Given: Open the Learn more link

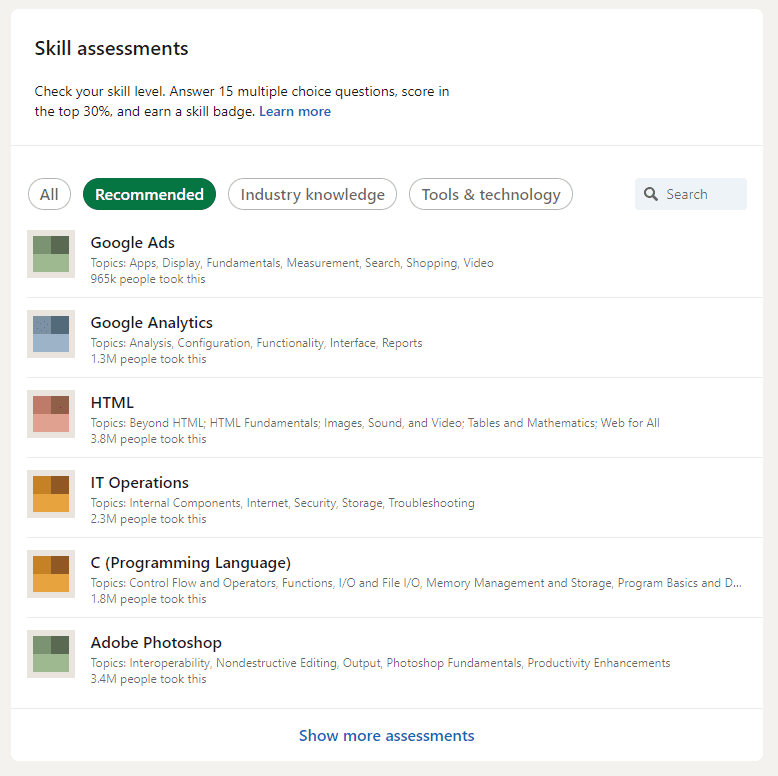Looking at the screenshot, I should tap(295, 111).
